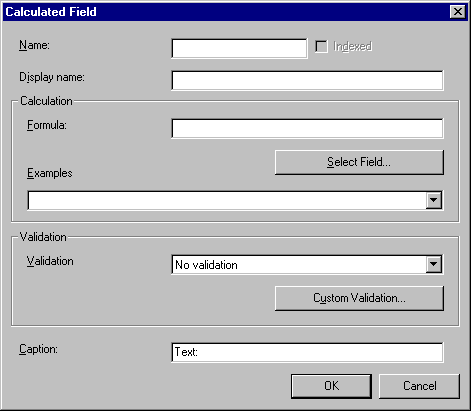Click into the Name text field
Viewport: 471px width, 411px height.
coord(239,49)
